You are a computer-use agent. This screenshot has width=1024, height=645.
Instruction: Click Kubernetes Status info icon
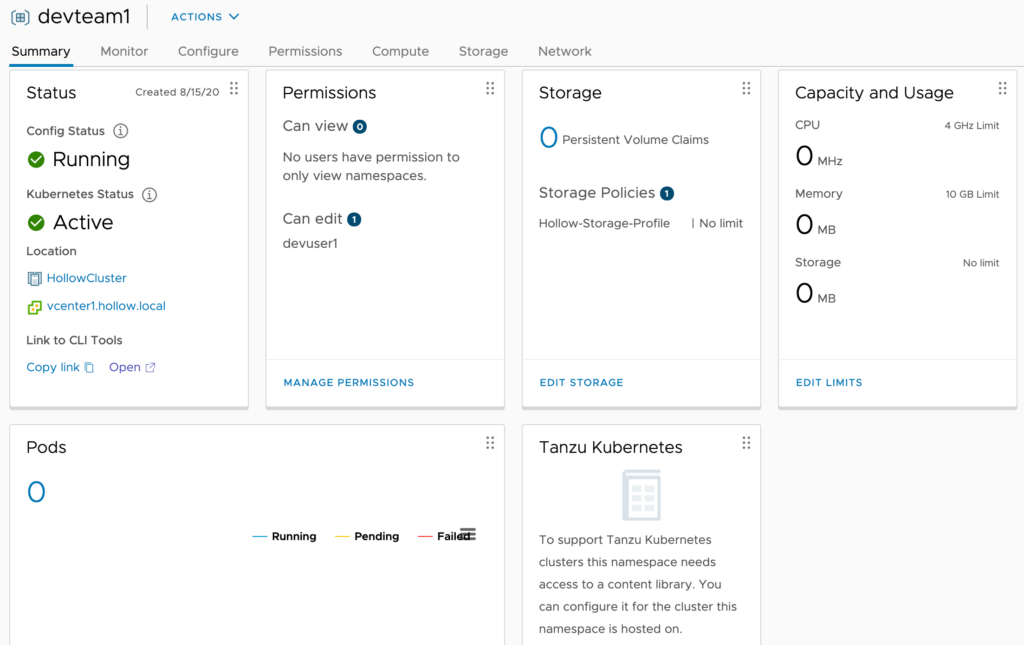click(x=150, y=195)
